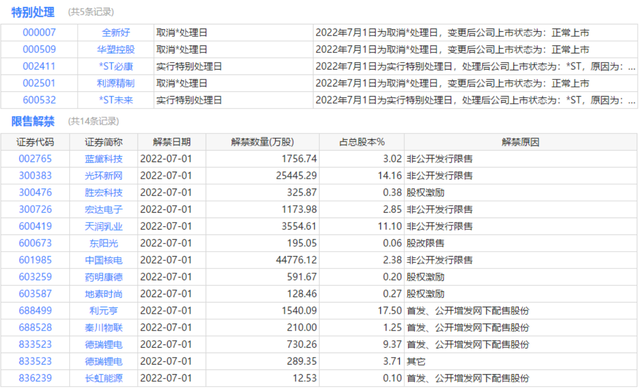Click the 解禁数量(万股) column header

pos(262,142)
